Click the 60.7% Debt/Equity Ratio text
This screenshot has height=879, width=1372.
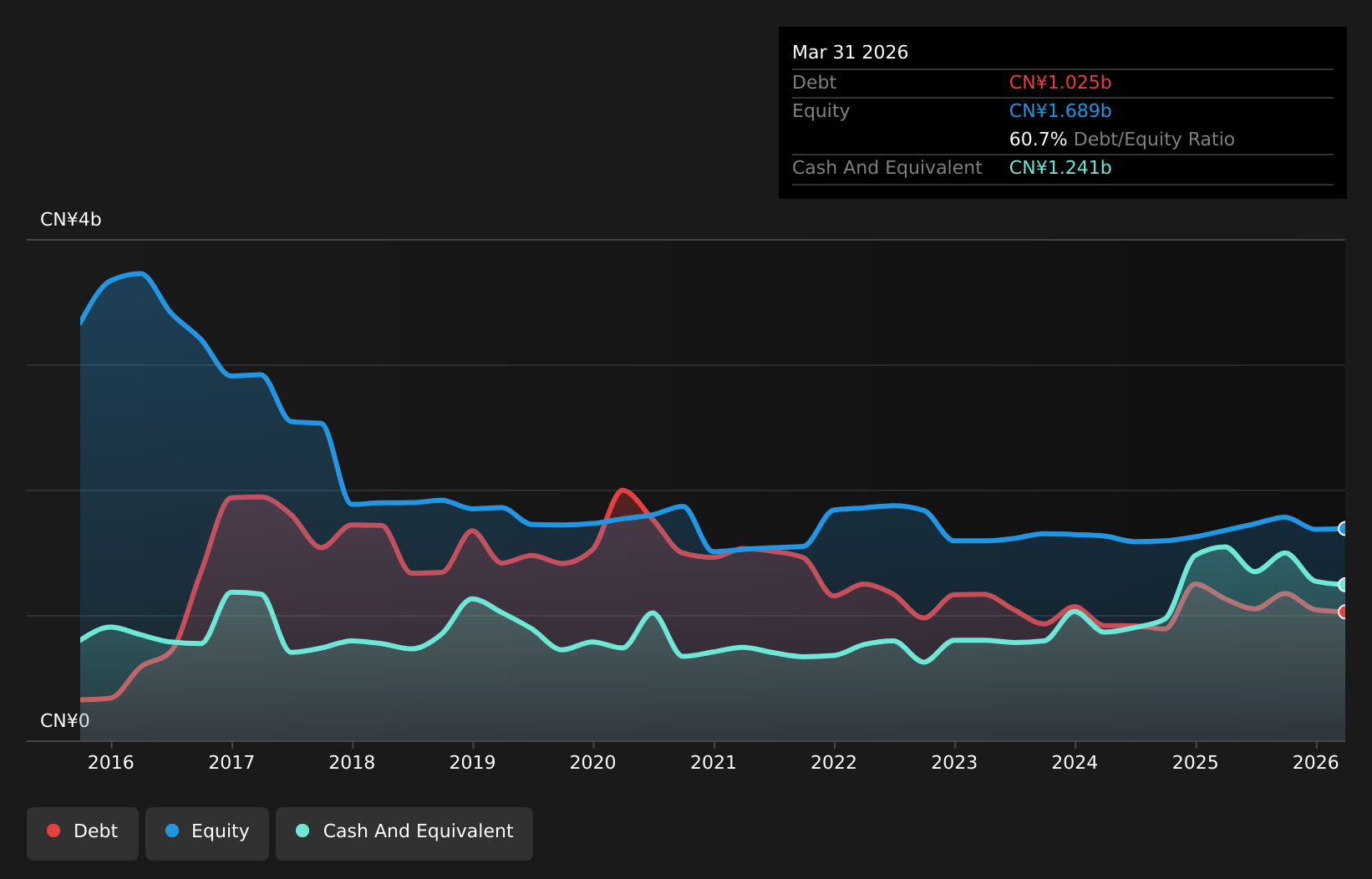point(1122,140)
